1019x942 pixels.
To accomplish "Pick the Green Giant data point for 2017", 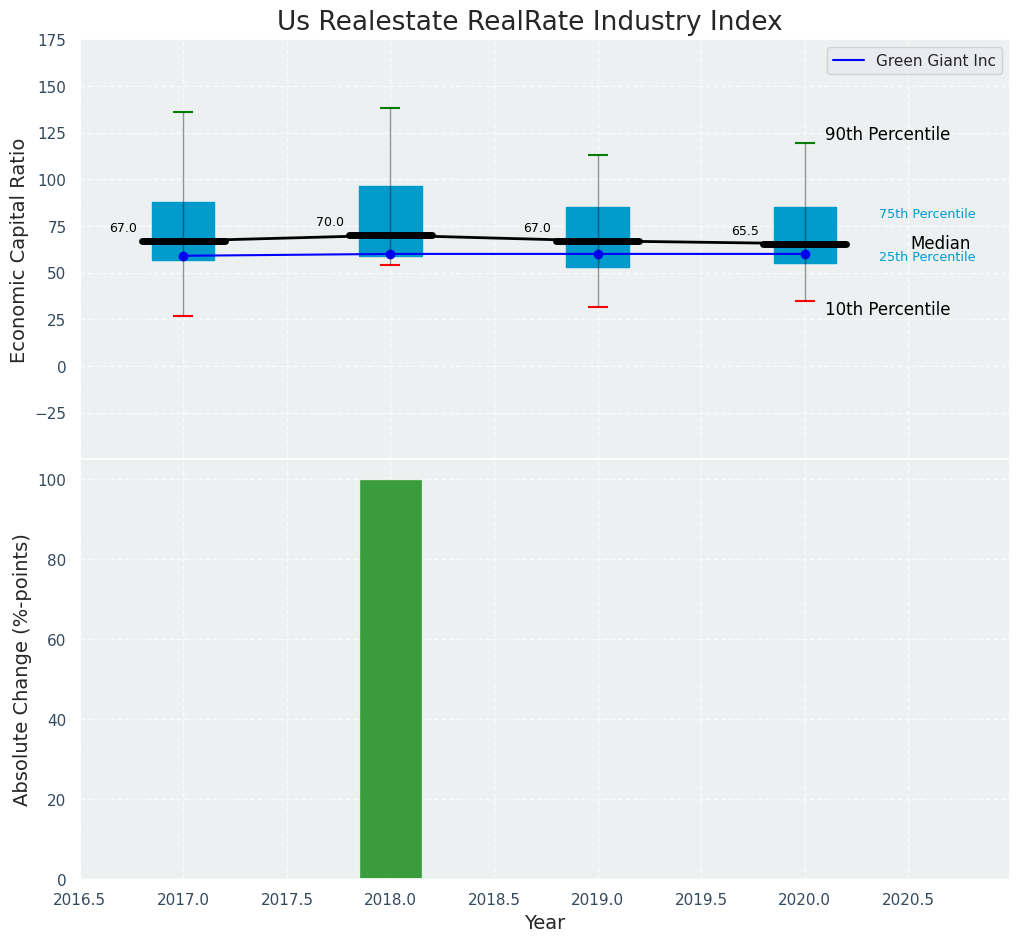I will (183, 256).
